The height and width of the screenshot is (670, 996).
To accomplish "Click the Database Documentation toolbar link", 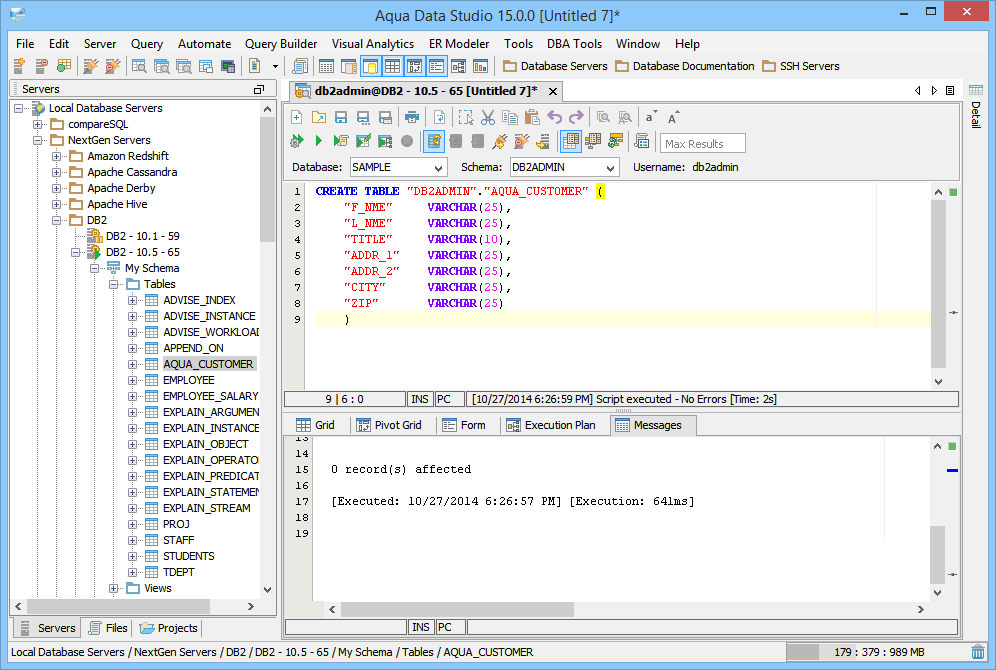I will click(x=685, y=66).
